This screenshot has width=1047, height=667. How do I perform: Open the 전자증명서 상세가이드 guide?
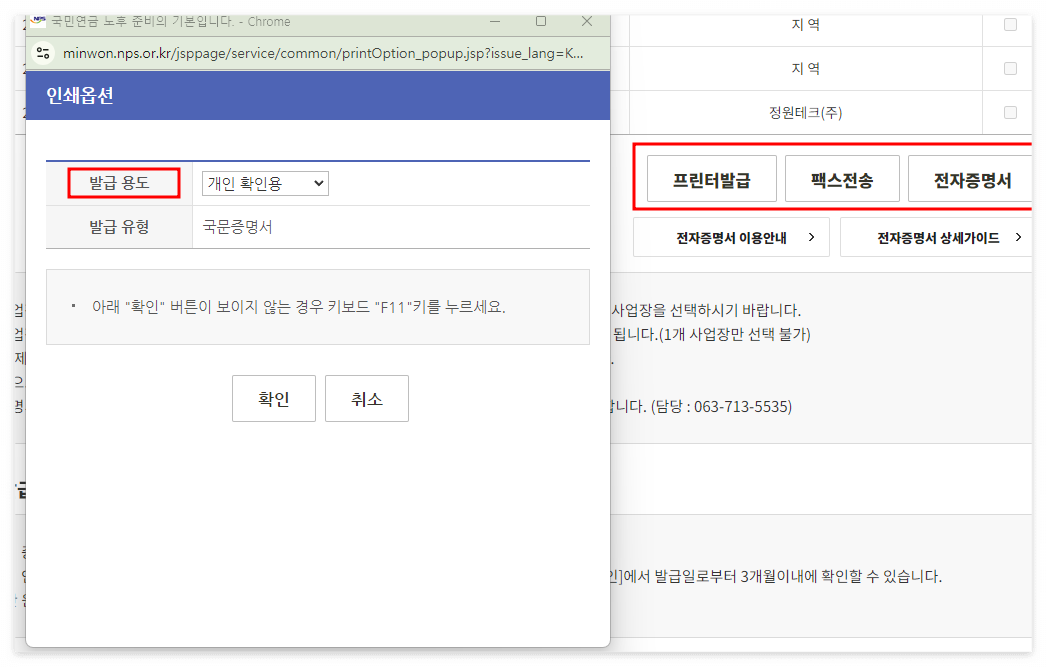click(935, 237)
